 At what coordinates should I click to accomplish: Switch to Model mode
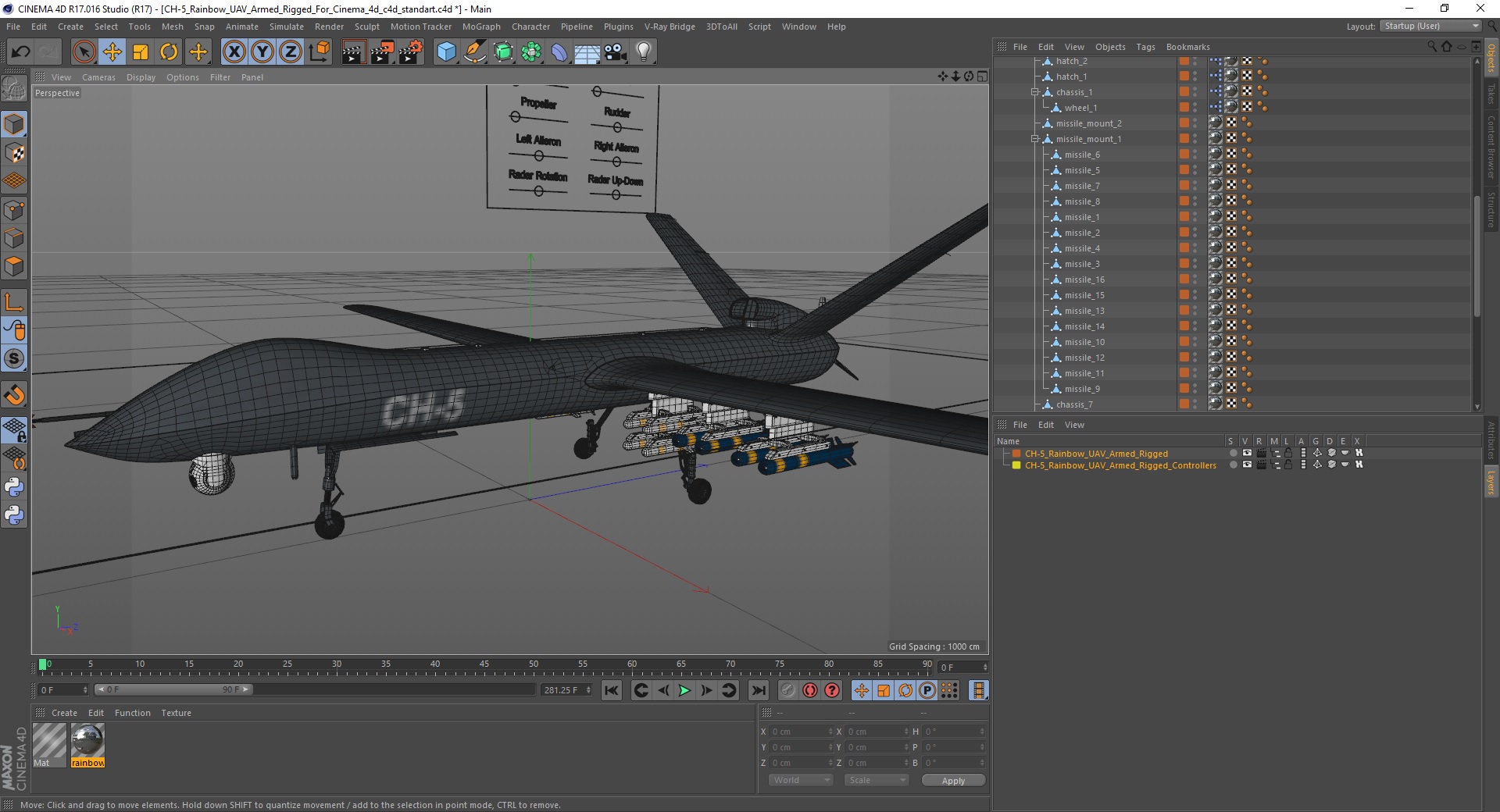point(14,125)
